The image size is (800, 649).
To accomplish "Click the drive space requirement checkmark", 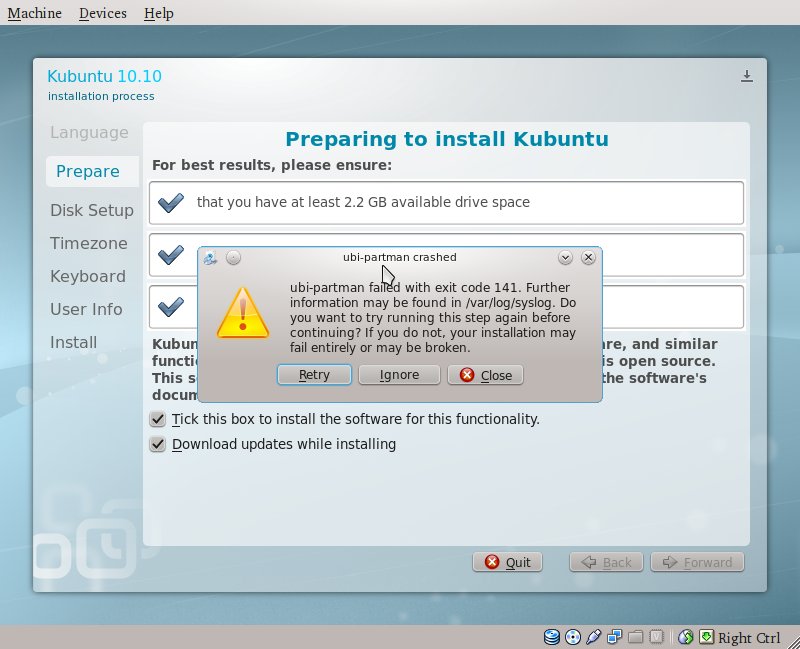I will click(x=171, y=203).
